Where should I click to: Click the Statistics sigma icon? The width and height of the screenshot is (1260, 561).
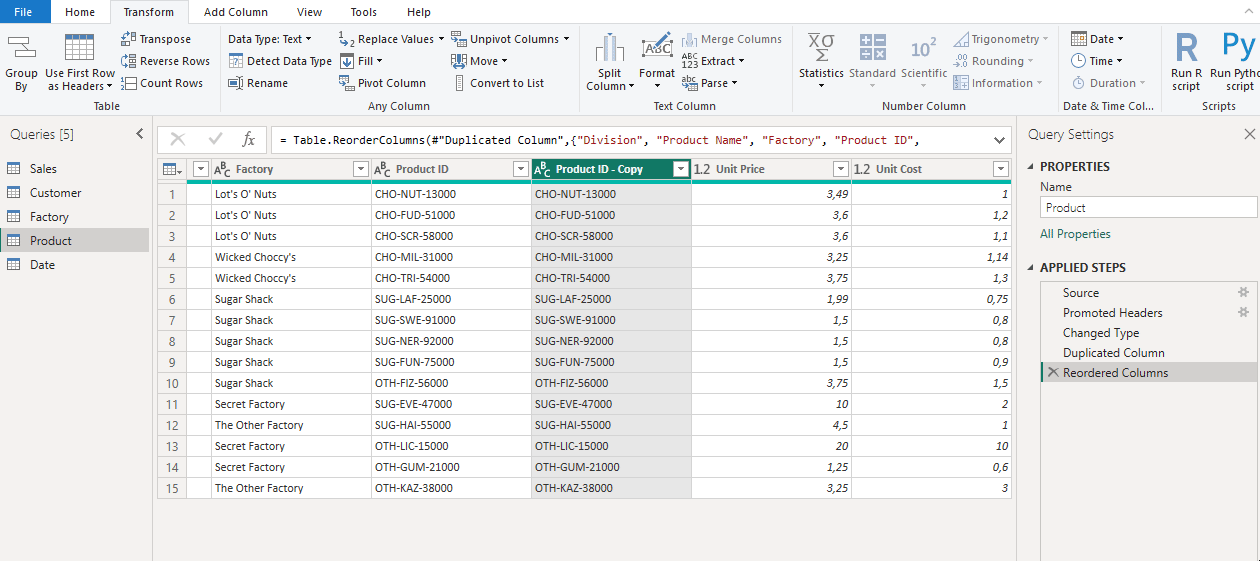coord(821,48)
